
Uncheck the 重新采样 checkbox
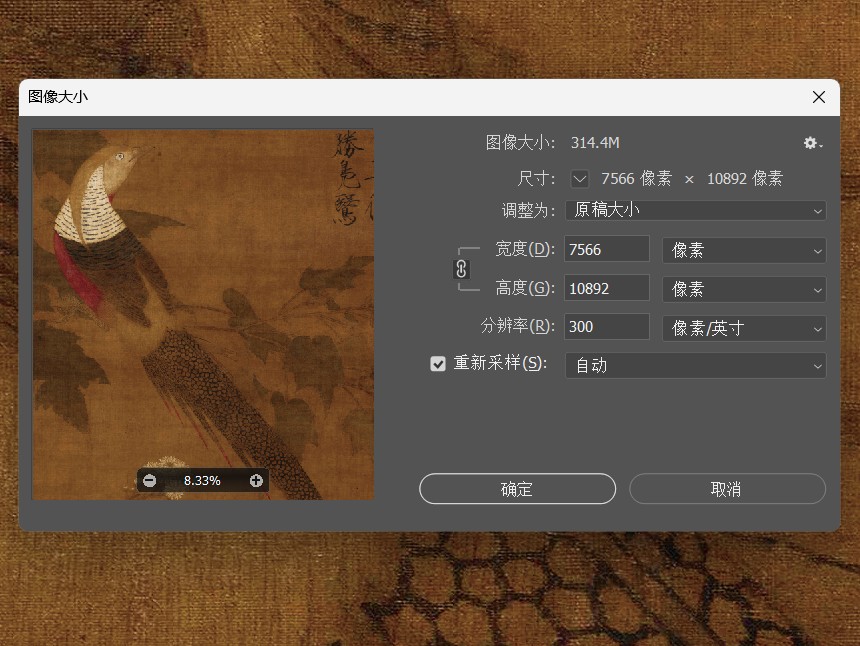438,364
